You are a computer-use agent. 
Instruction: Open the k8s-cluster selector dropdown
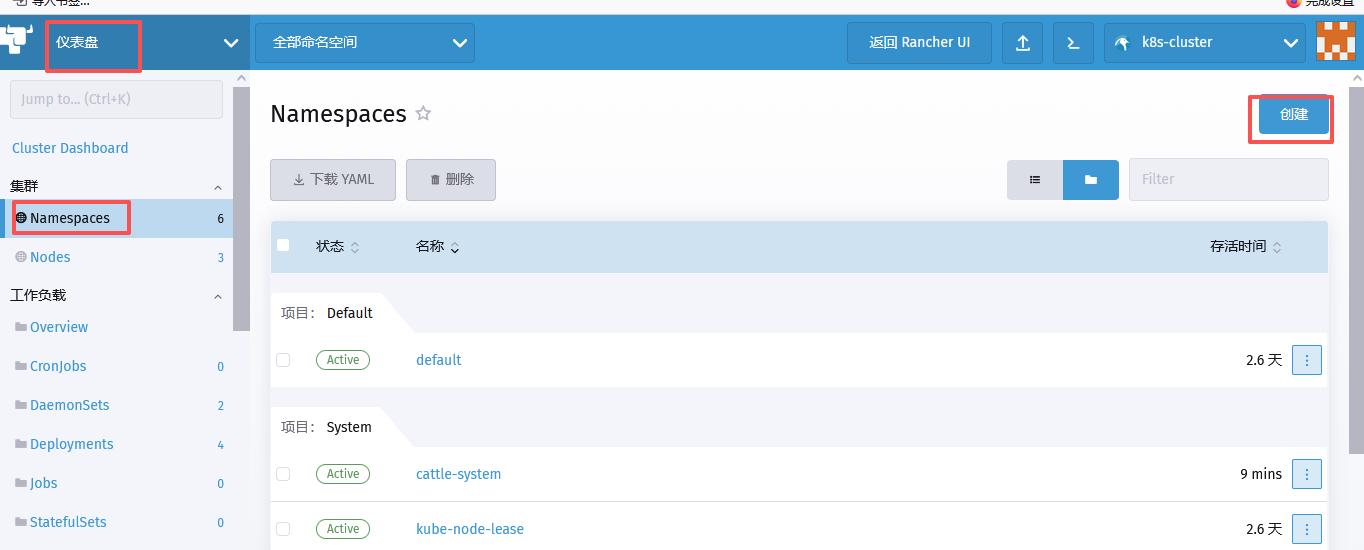(x=1204, y=43)
